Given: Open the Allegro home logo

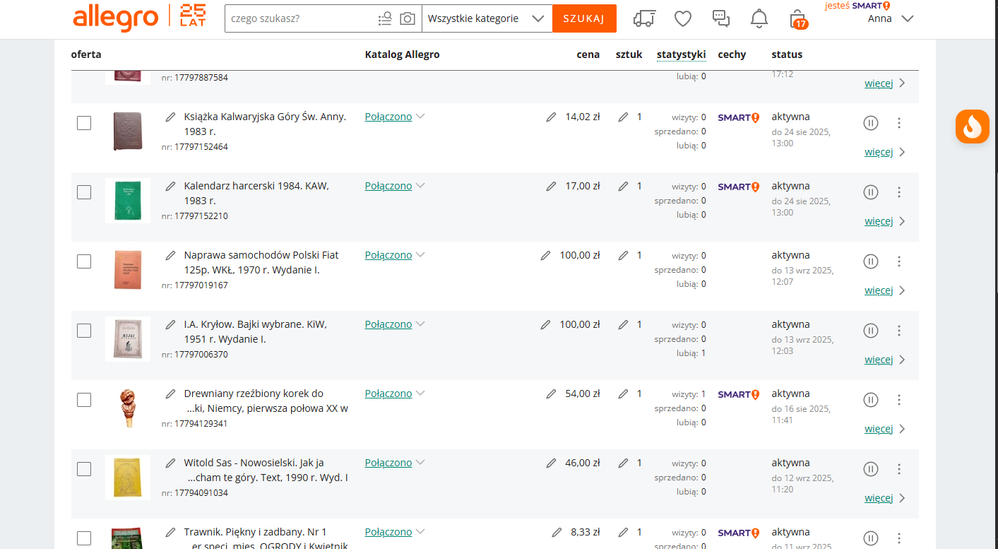Looking at the screenshot, I should click(x=115, y=18).
